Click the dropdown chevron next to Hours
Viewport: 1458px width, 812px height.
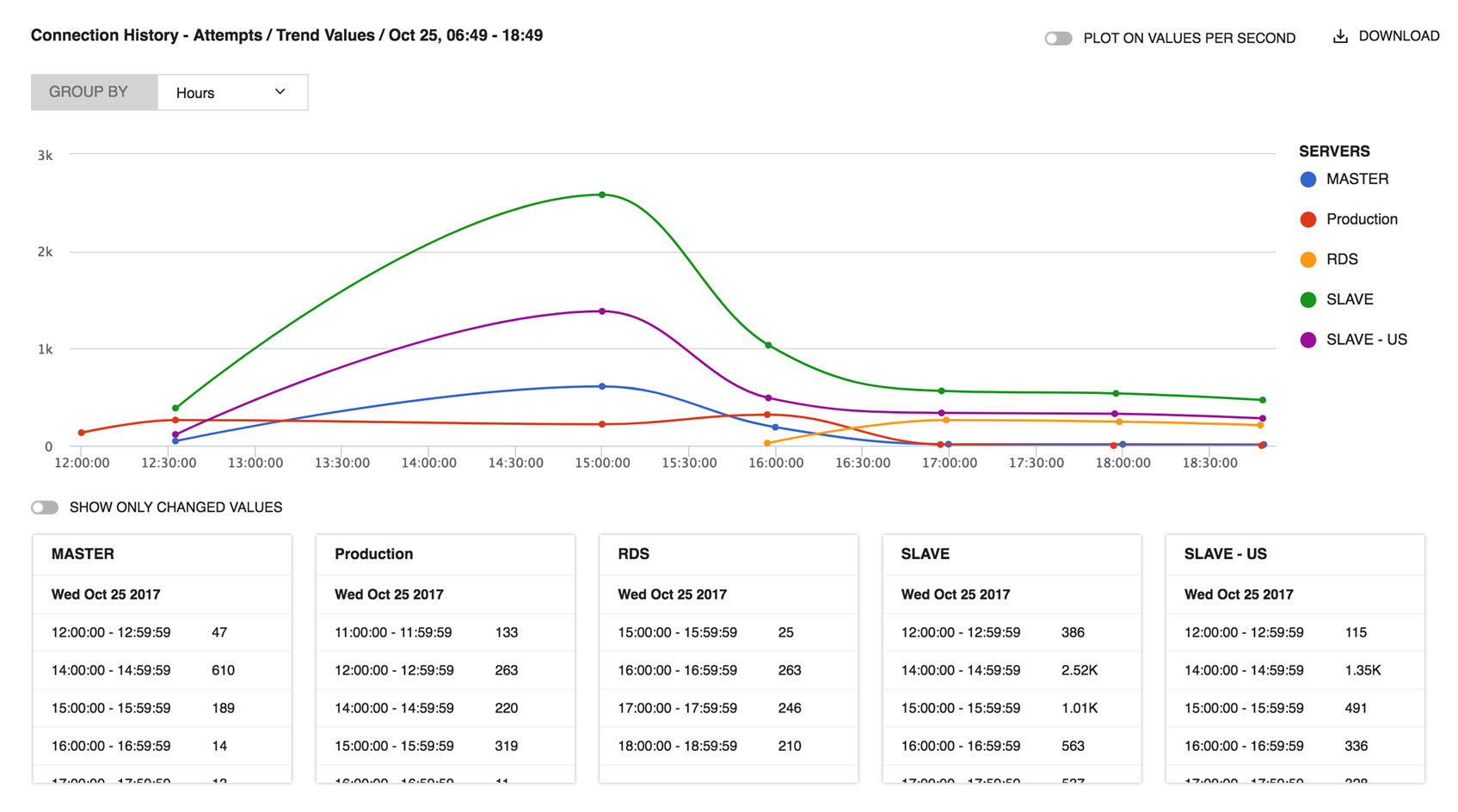point(280,92)
